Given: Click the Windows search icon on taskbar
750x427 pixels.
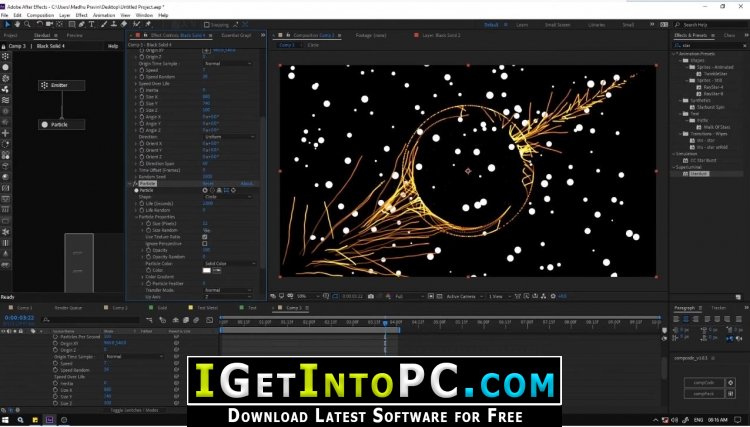Looking at the screenshot, I should tap(21, 420).
